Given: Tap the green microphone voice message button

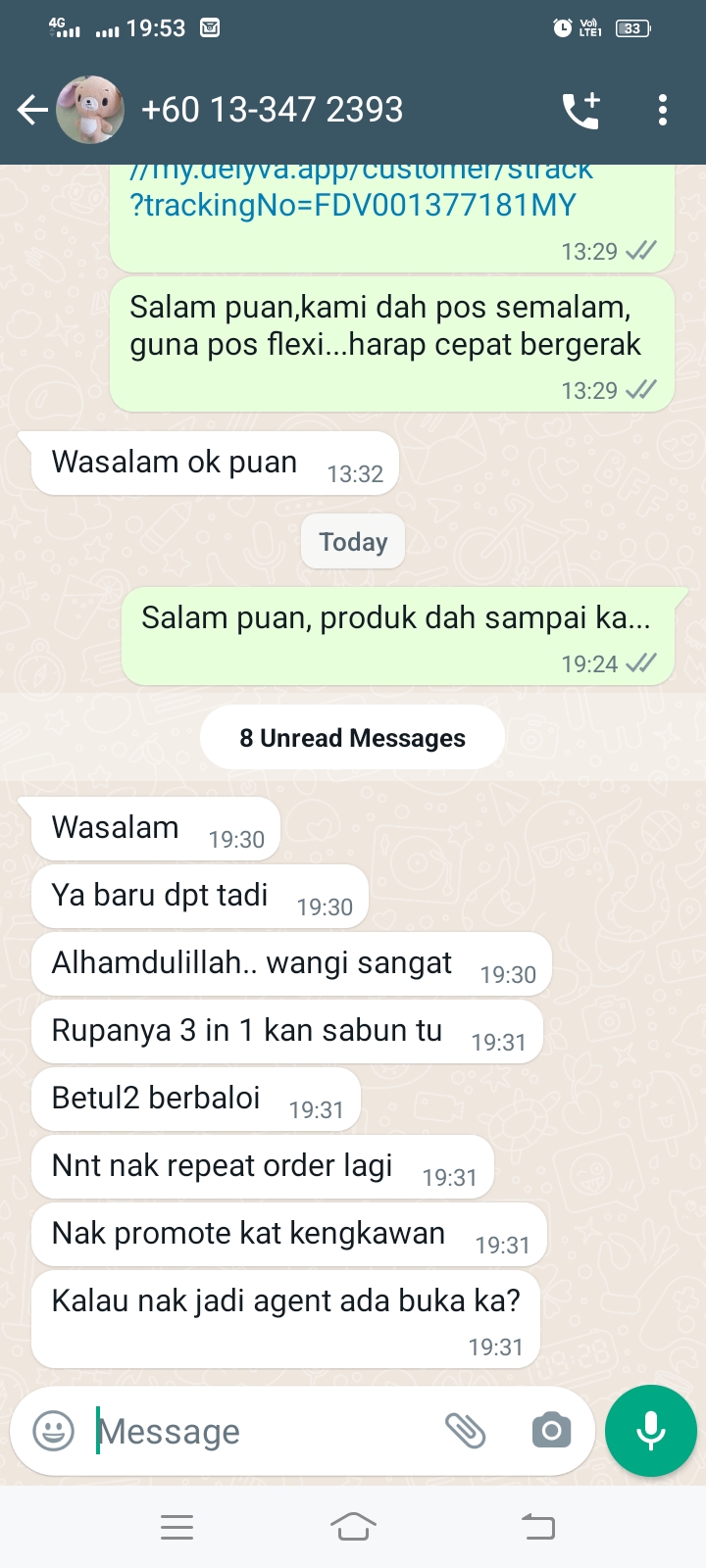Looking at the screenshot, I should pos(651,1431).
